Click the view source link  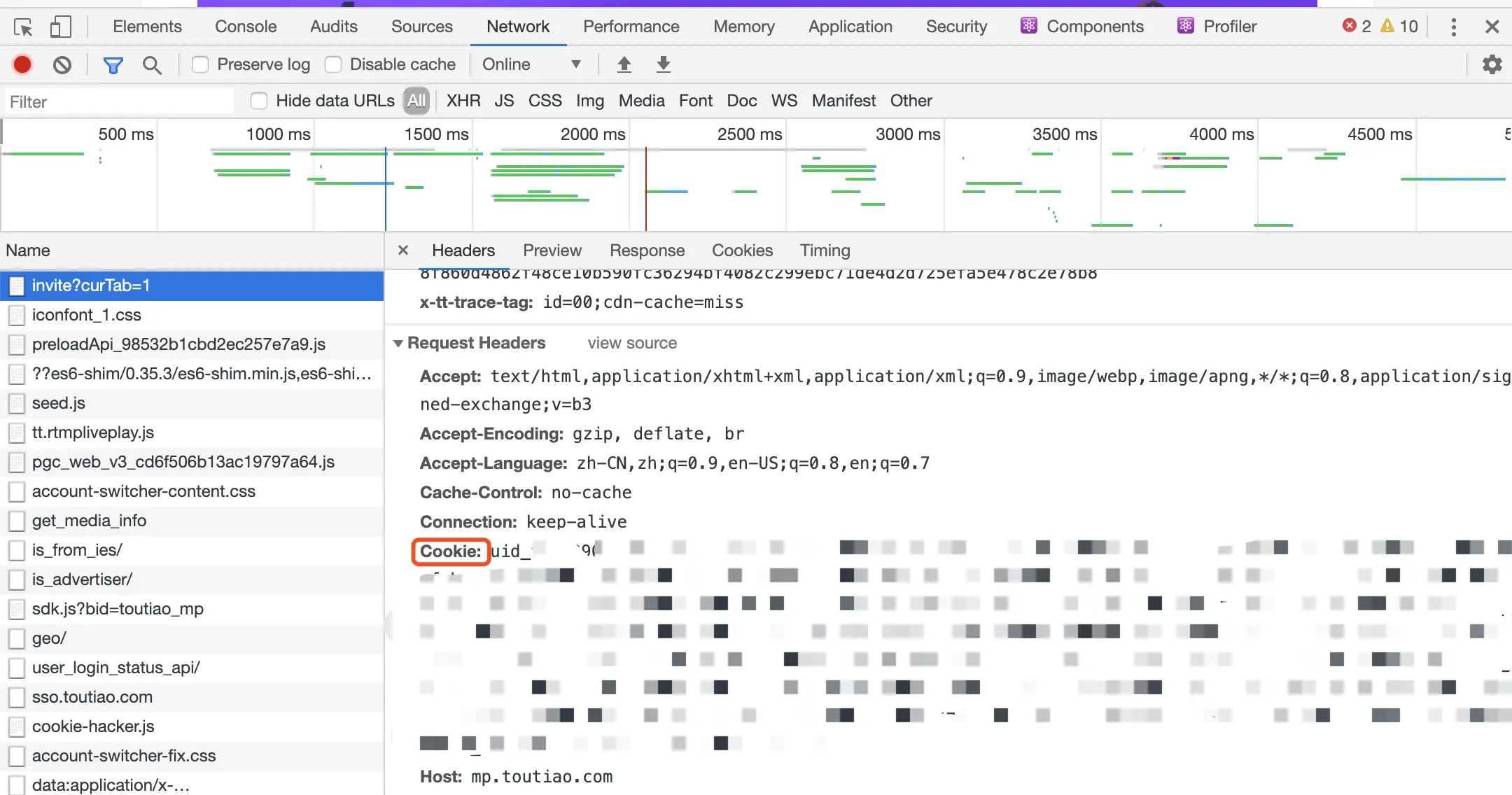[x=632, y=343]
